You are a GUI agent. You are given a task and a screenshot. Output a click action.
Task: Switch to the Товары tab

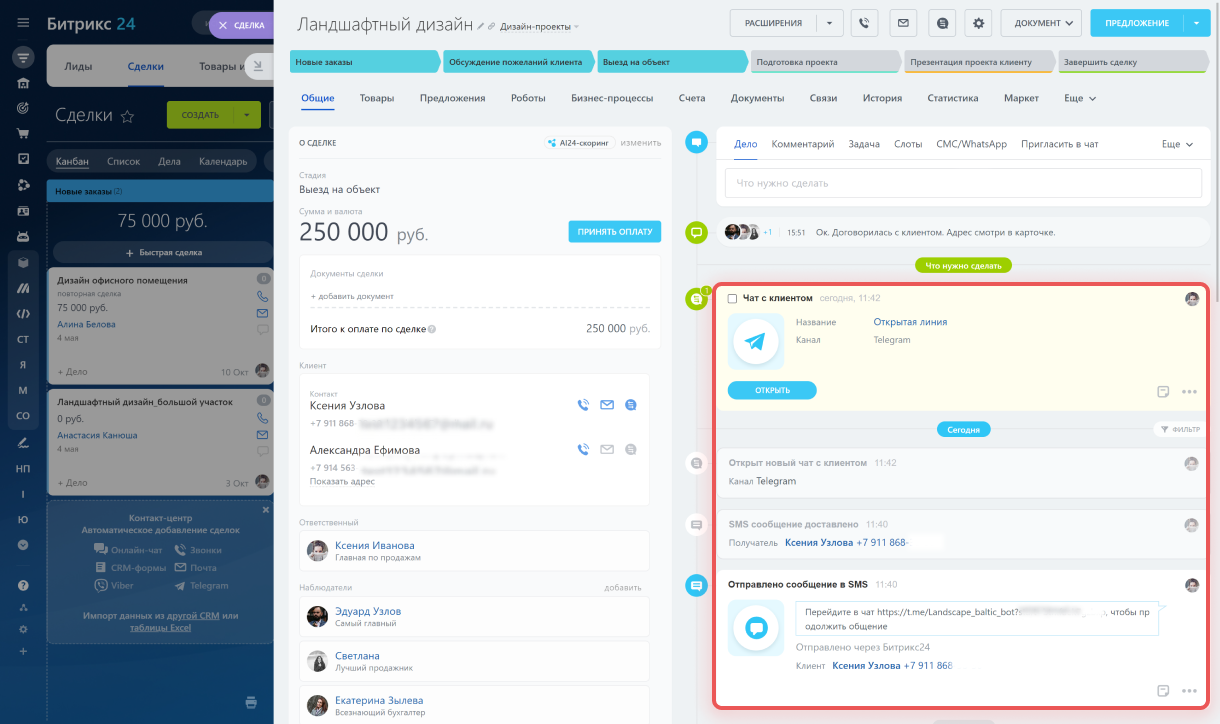pos(376,99)
